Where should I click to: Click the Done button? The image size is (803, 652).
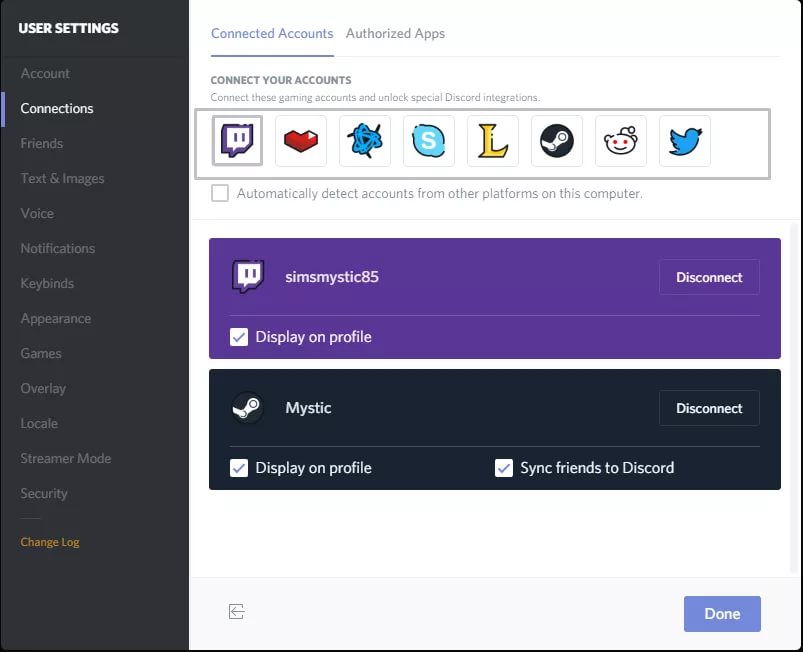(722, 614)
